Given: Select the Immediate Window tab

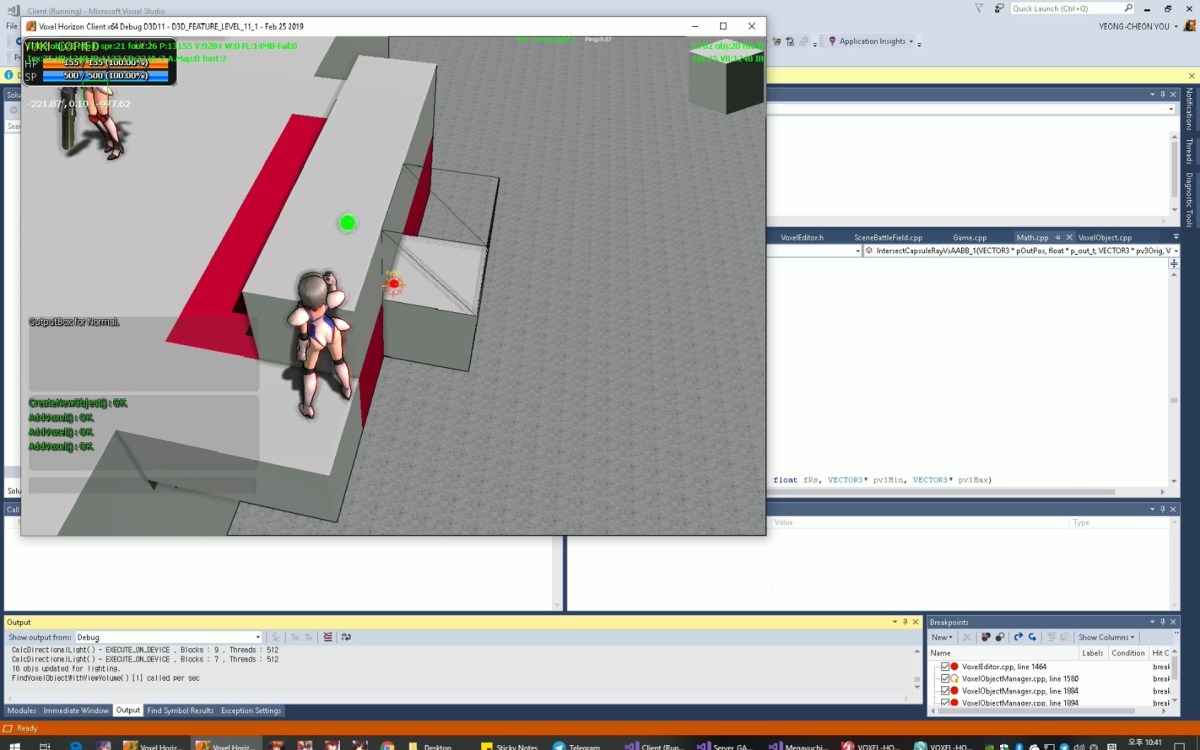Looking at the screenshot, I should [x=76, y=711].
